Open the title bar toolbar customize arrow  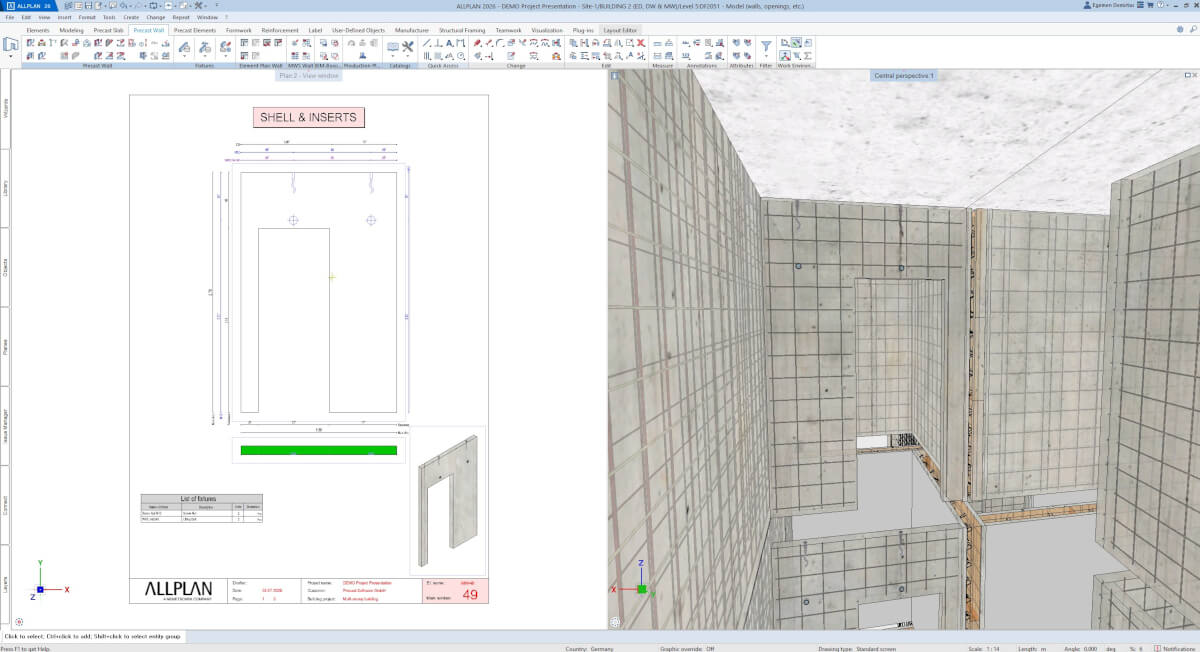point(217,5)
